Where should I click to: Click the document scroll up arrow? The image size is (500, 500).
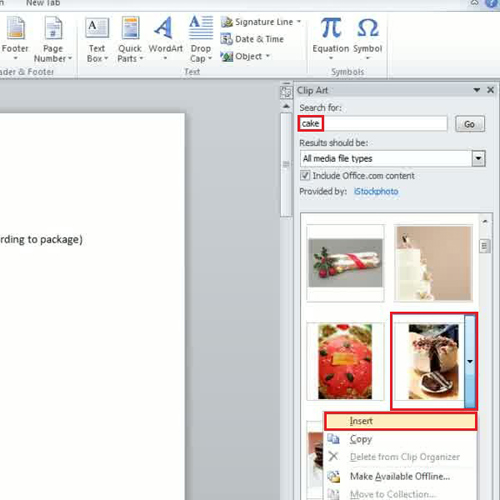[x=286, y=106]
